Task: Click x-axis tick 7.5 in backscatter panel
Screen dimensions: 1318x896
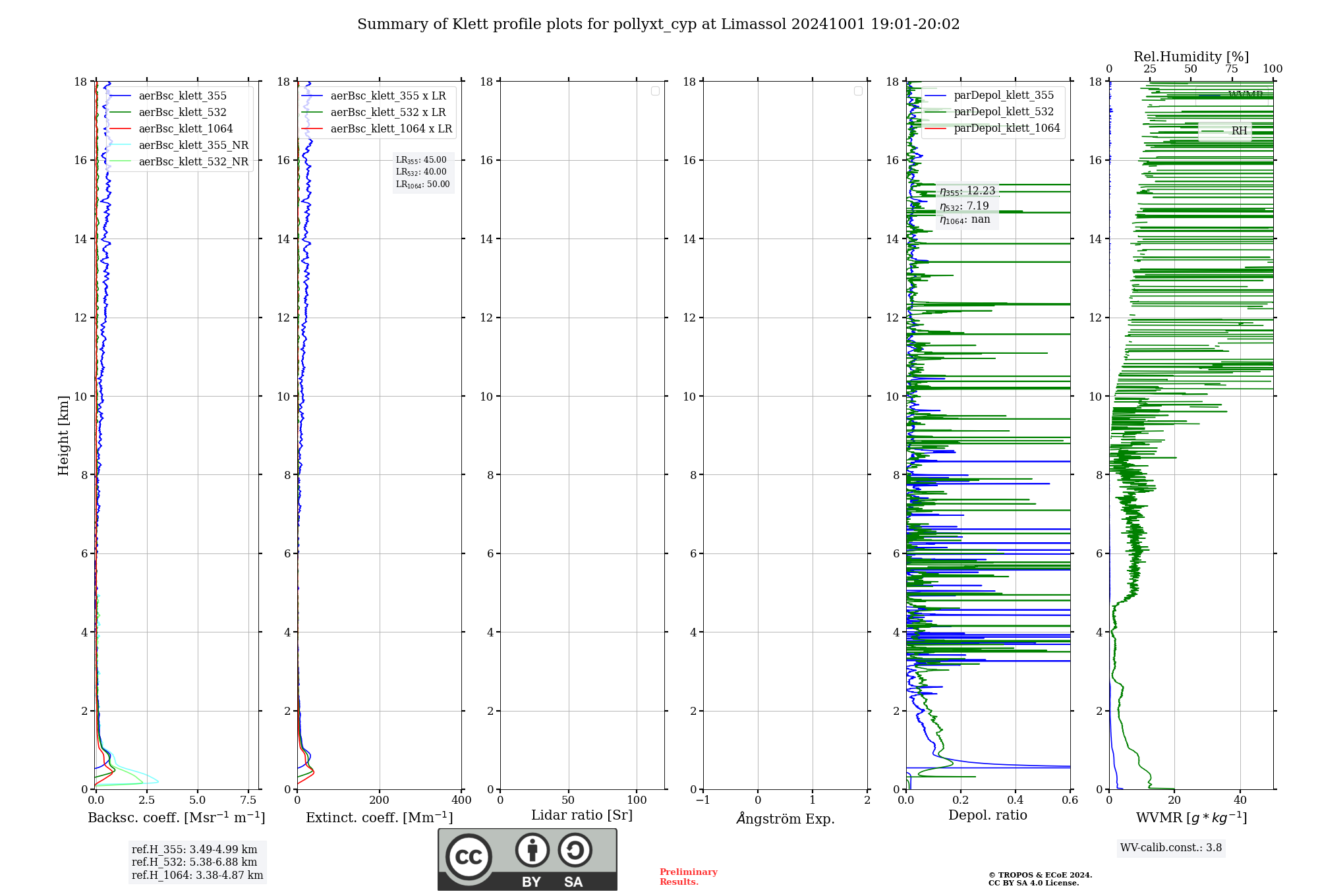Action: click(248, 800)
